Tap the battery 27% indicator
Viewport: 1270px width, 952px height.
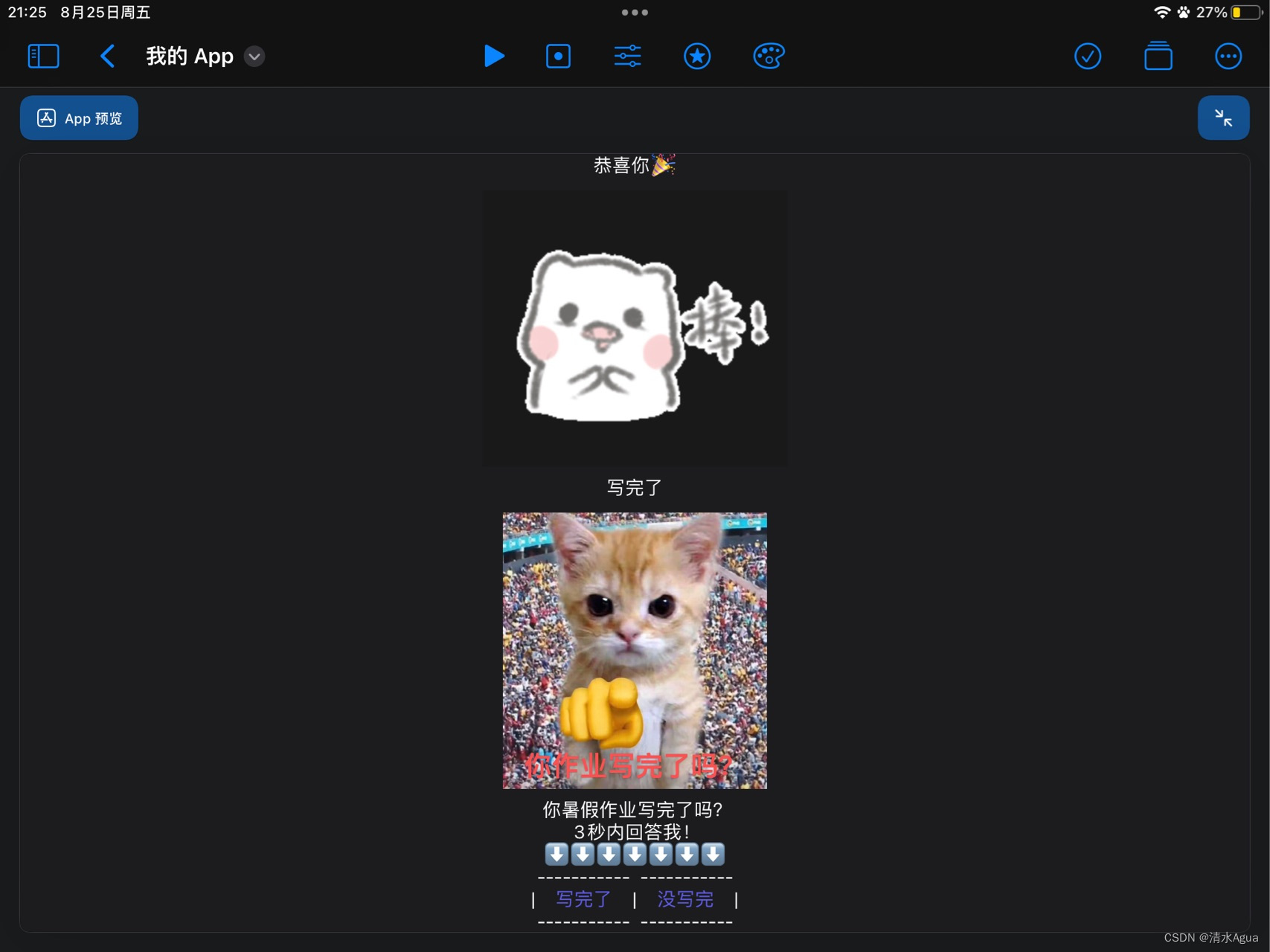point(1229,12)
